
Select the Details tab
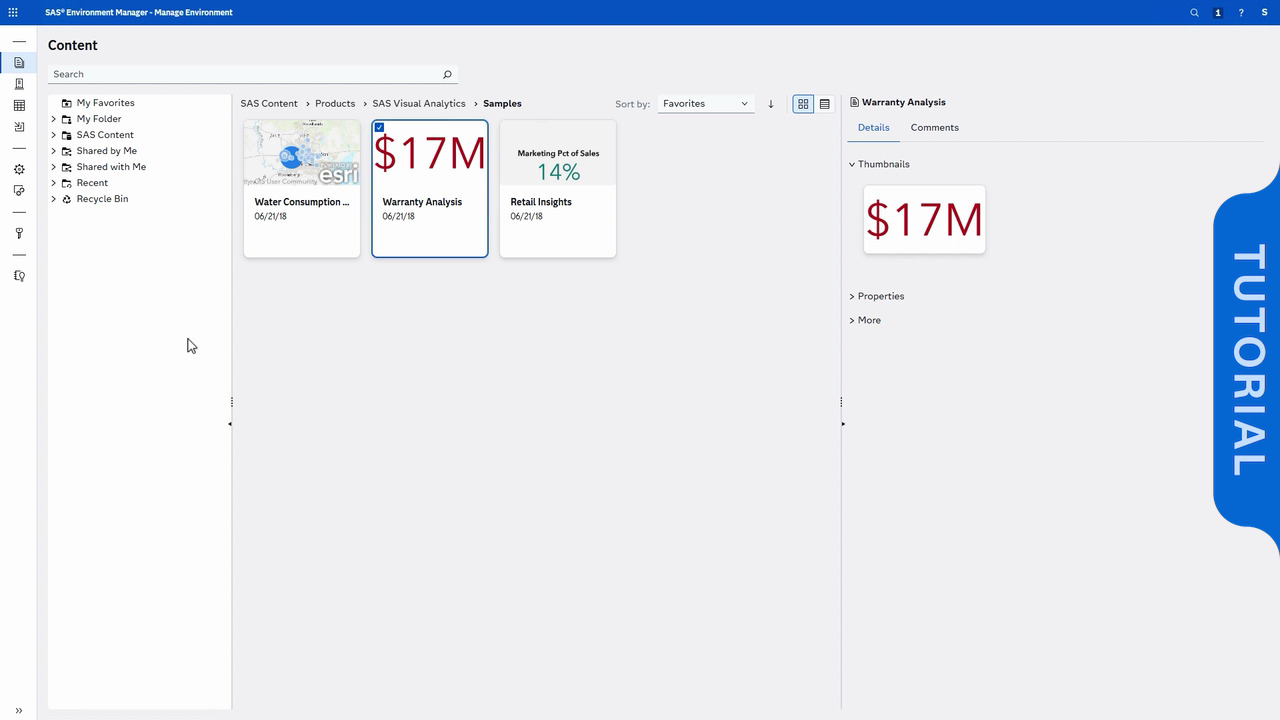click(x=873, y=128)
